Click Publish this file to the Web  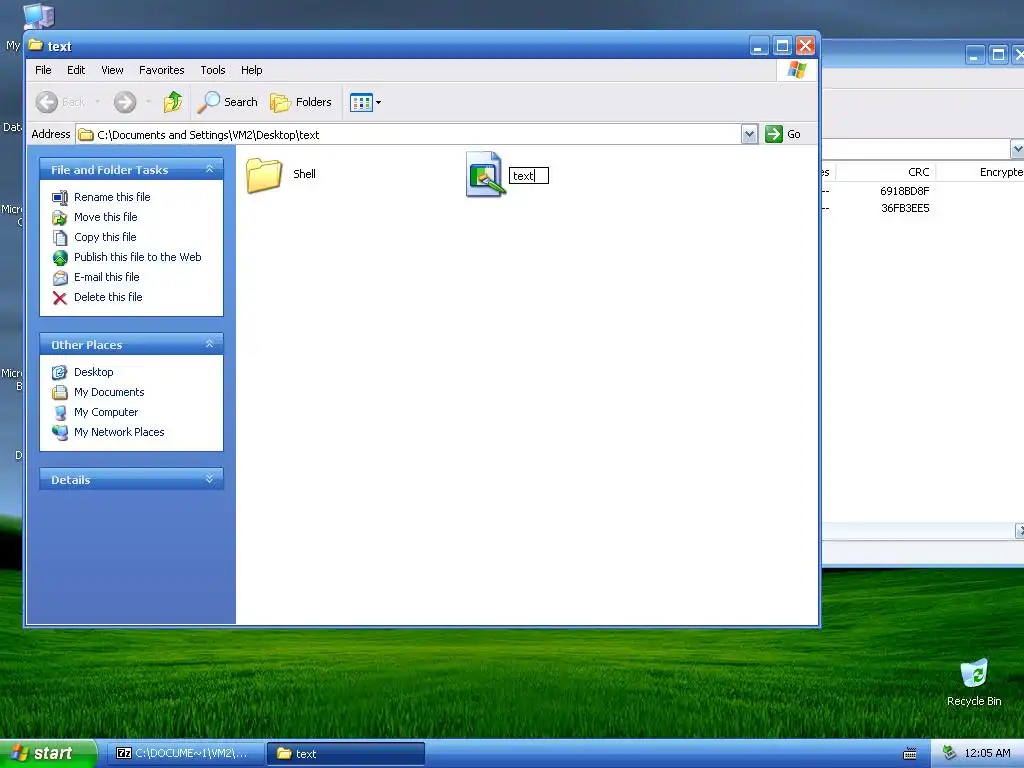click(x=137, y=257)
